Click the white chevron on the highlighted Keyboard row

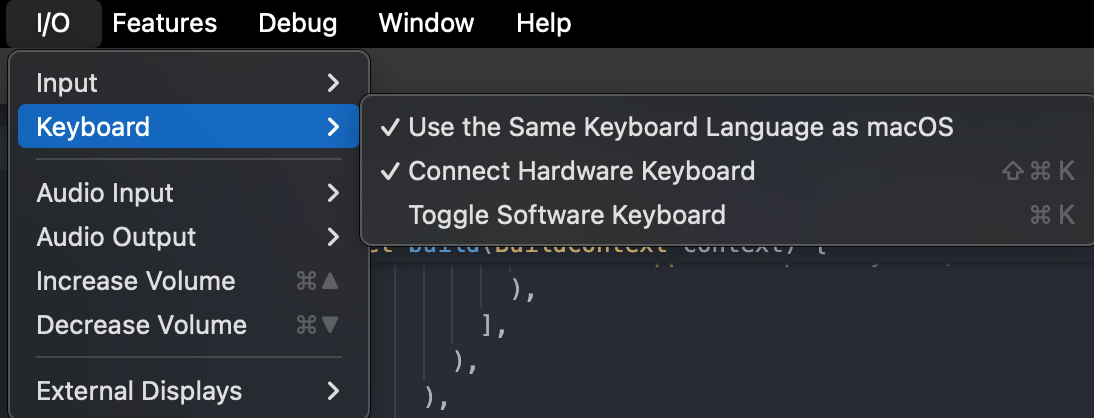[x=334, y=127]
